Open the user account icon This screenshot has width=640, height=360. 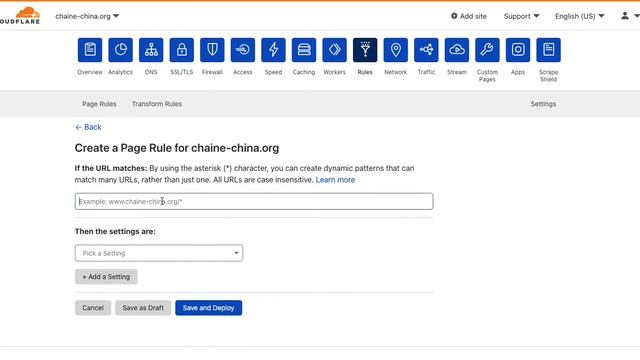click(x=624, y=16)
